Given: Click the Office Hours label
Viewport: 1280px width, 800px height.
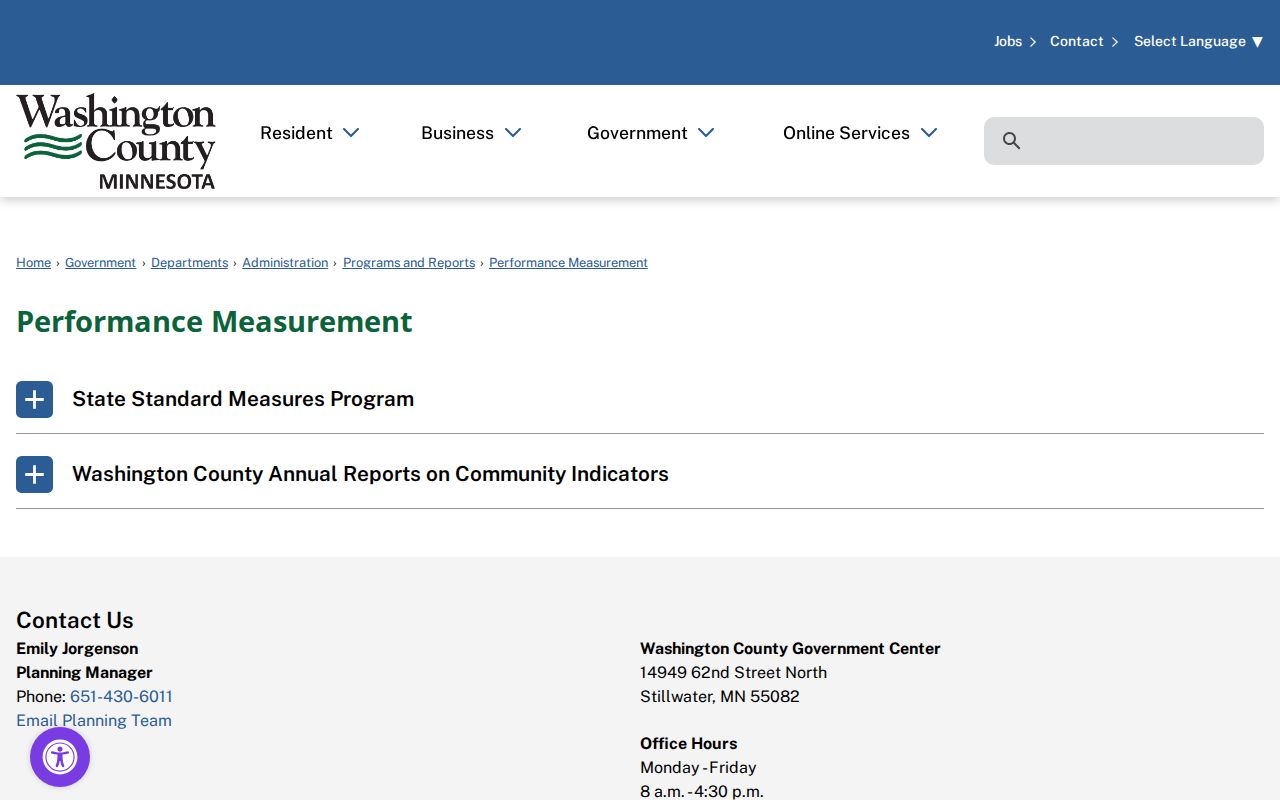Looking at the screenshot, I should (x=688, y=744).
